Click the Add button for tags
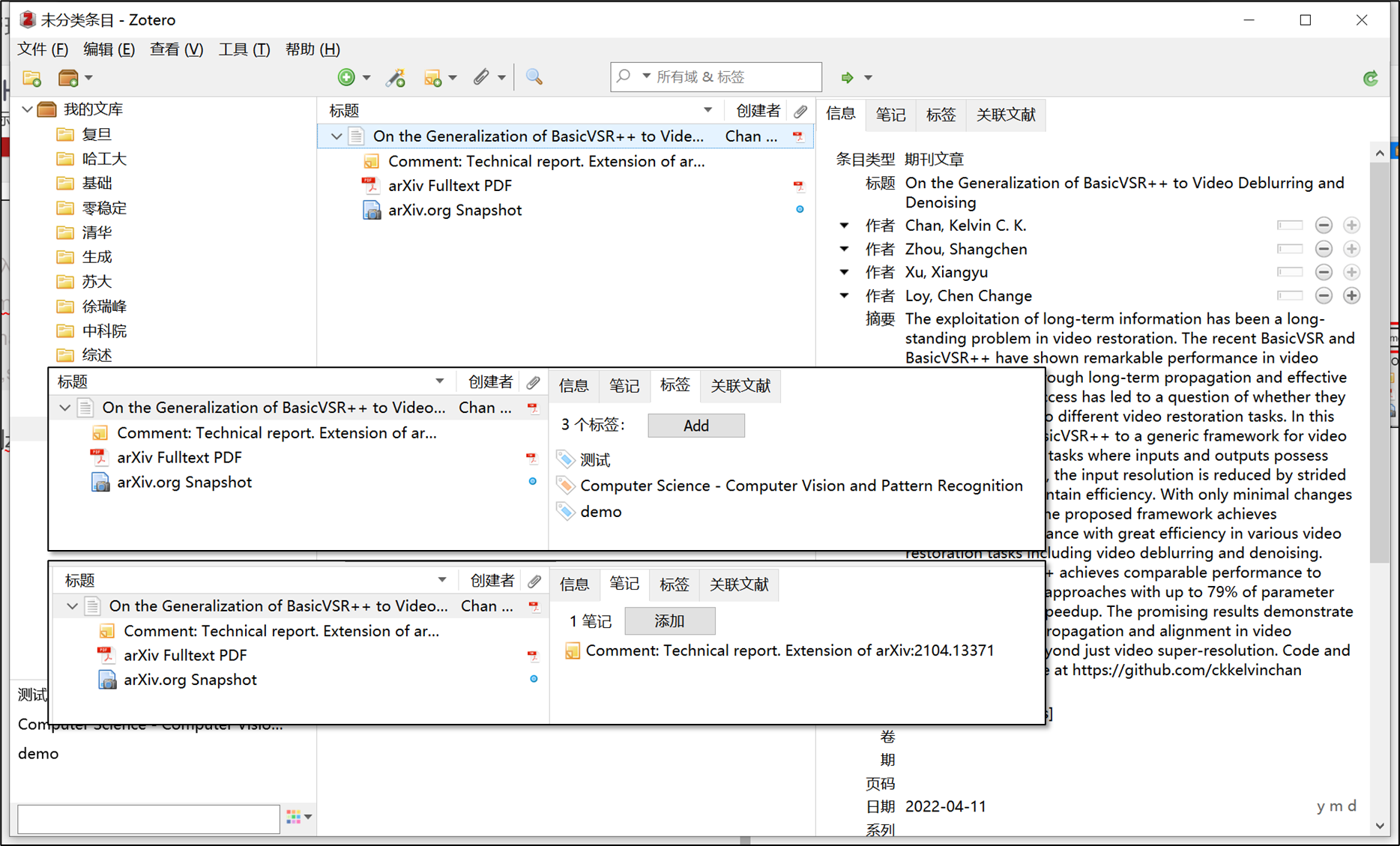 [x=696, y=426]
